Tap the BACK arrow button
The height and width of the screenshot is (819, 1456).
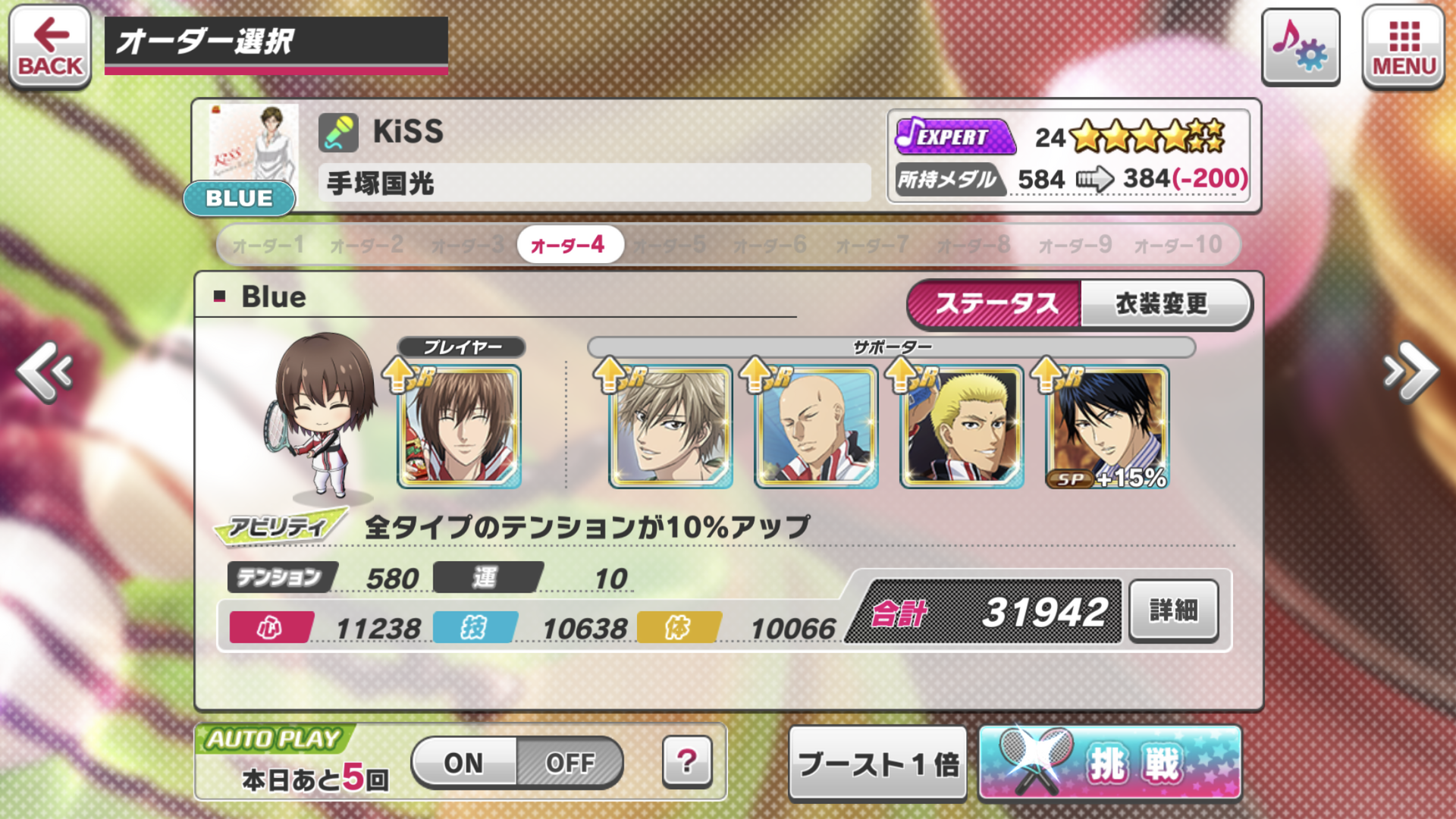click(x=50, y=46)
